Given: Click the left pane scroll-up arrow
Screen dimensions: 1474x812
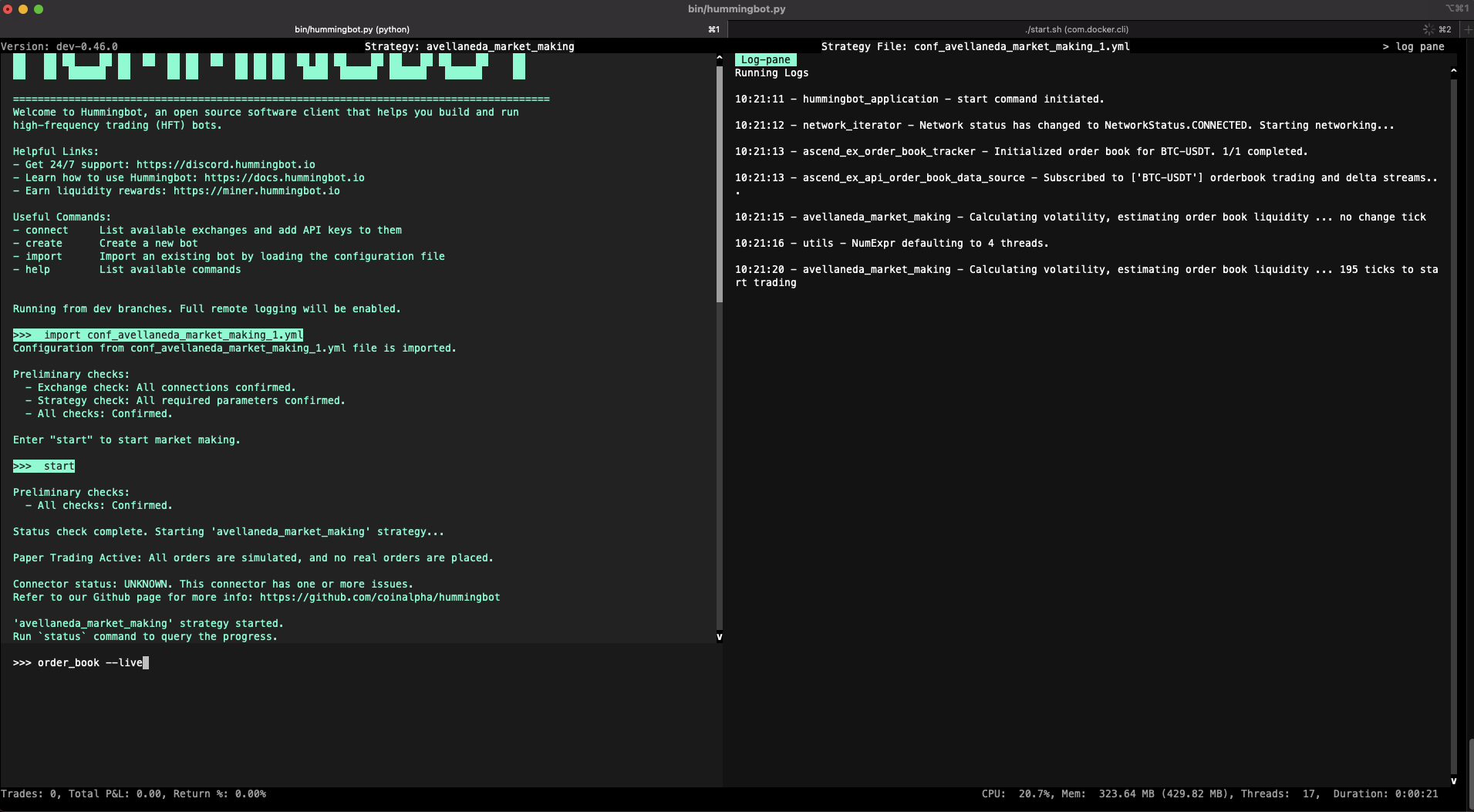Looking at the screenshot, I should coord(719,58).
